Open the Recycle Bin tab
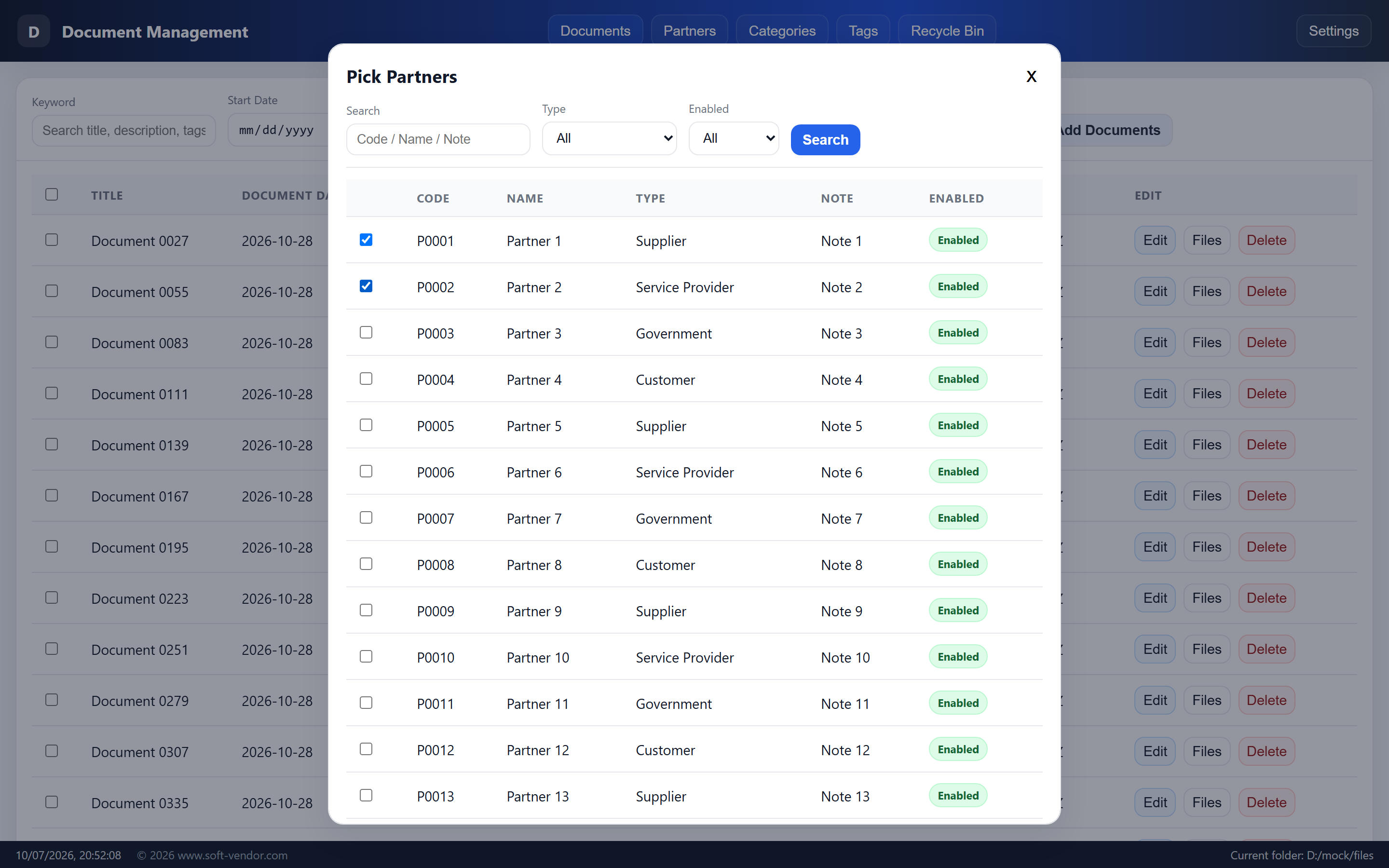The height and width of the screenshot is (868, 1389). tap(947, 31)
